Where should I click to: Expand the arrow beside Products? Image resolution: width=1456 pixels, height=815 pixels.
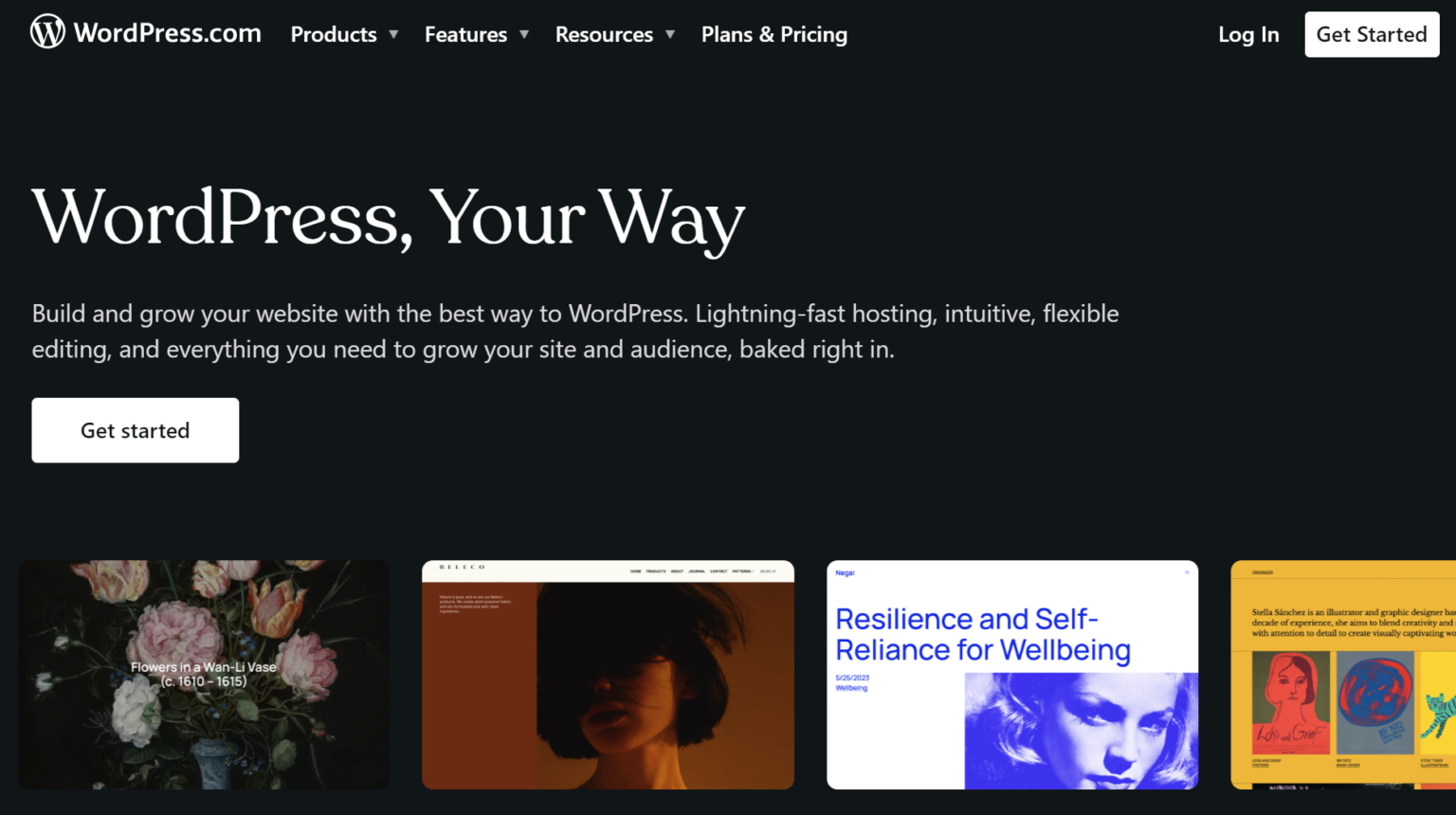393,35
